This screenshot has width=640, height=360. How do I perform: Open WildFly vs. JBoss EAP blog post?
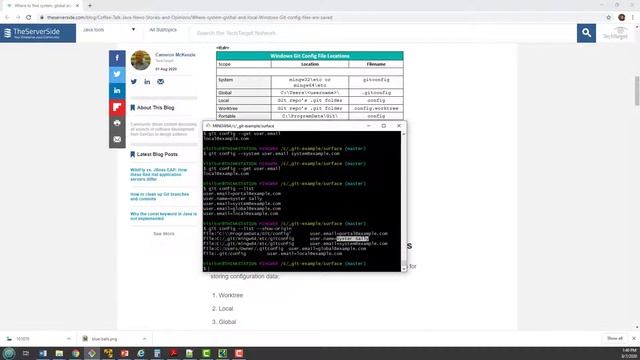pos(158,174)
